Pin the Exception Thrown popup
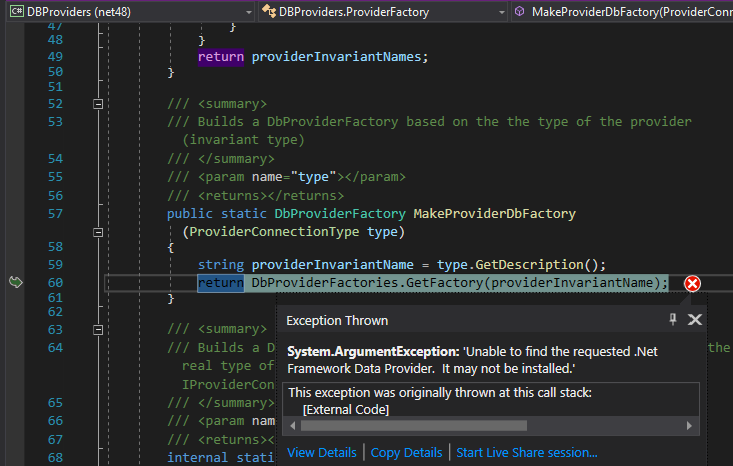 click(673, 319)
